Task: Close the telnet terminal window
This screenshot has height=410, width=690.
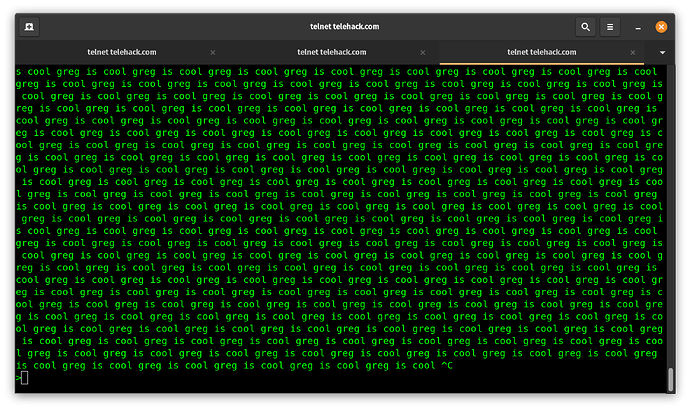Action: point(661,27)
